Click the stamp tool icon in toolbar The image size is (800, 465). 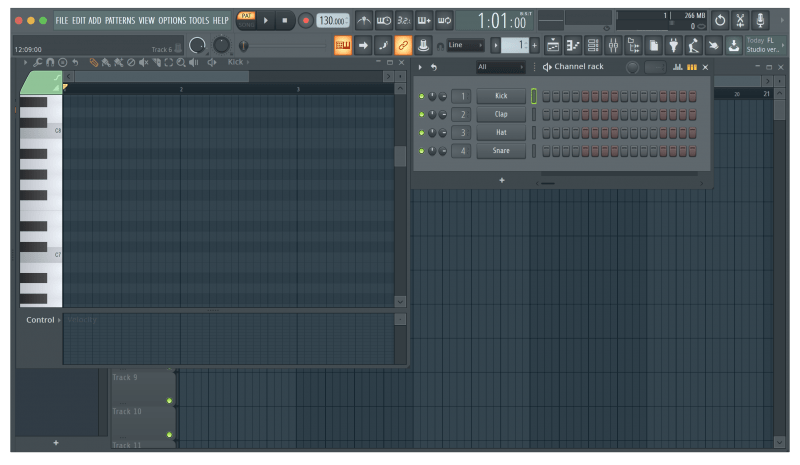click(423, 45)
